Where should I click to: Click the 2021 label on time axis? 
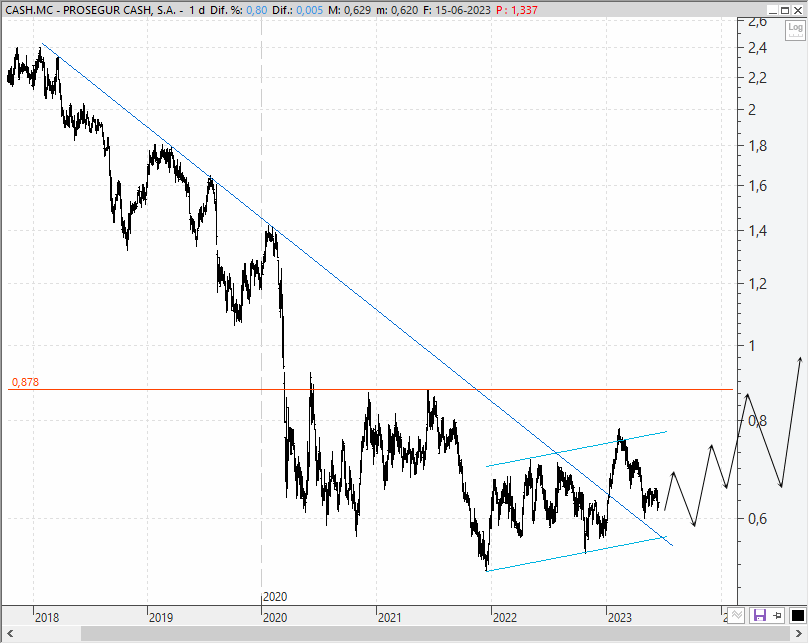tap(390, 618)
